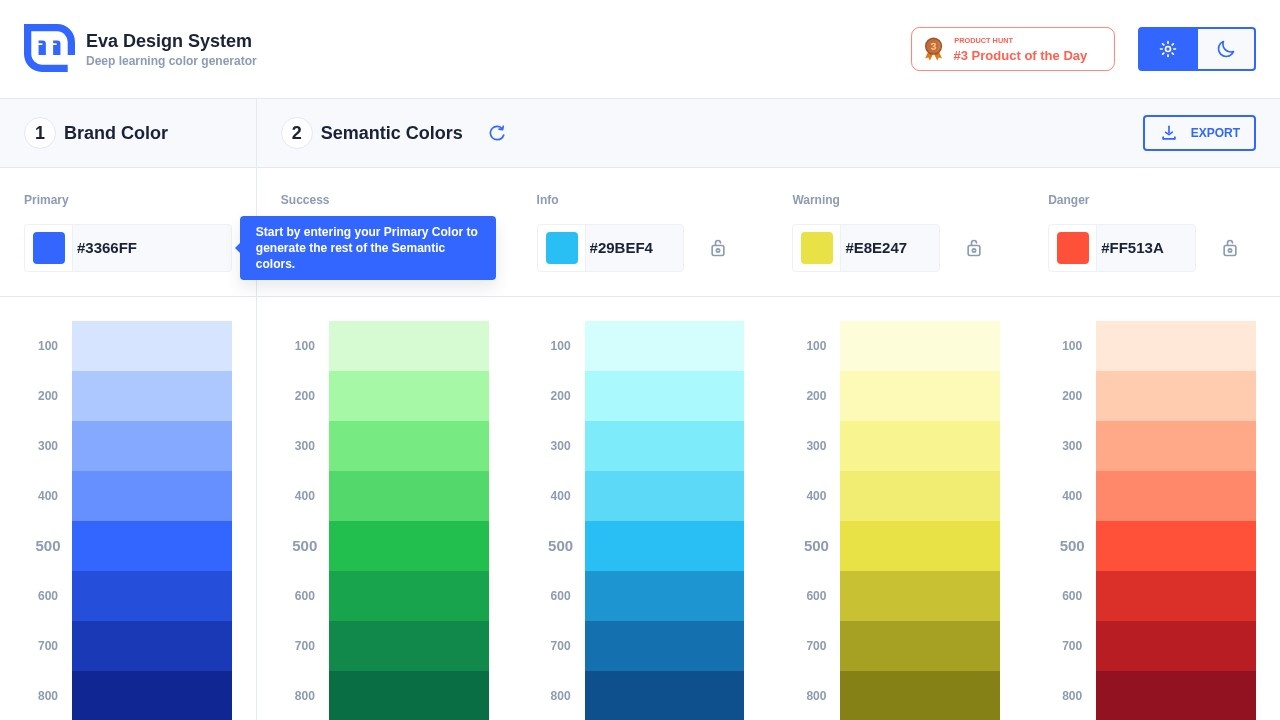Dismiss the Primary Color tooltip popup
The image size is (1280, 720).
tap(368, 248)
